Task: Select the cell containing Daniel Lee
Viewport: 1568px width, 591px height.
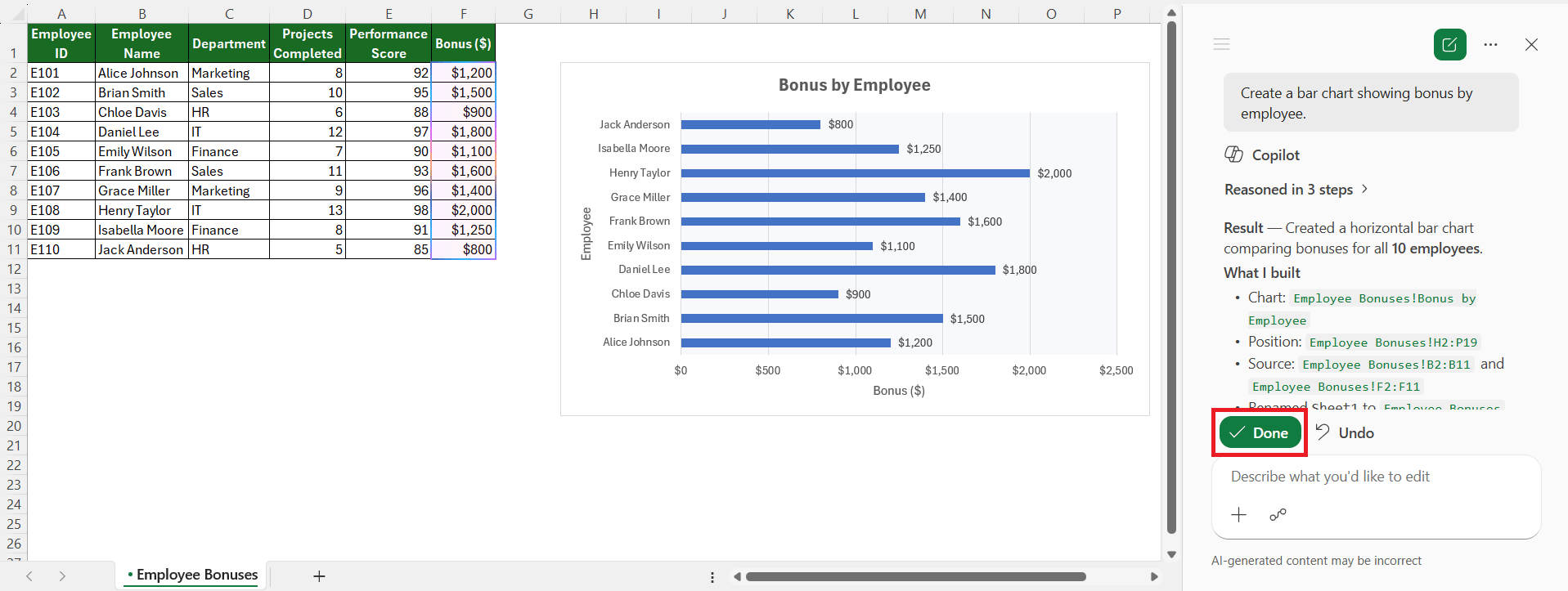Action: [x=142, y=132]
